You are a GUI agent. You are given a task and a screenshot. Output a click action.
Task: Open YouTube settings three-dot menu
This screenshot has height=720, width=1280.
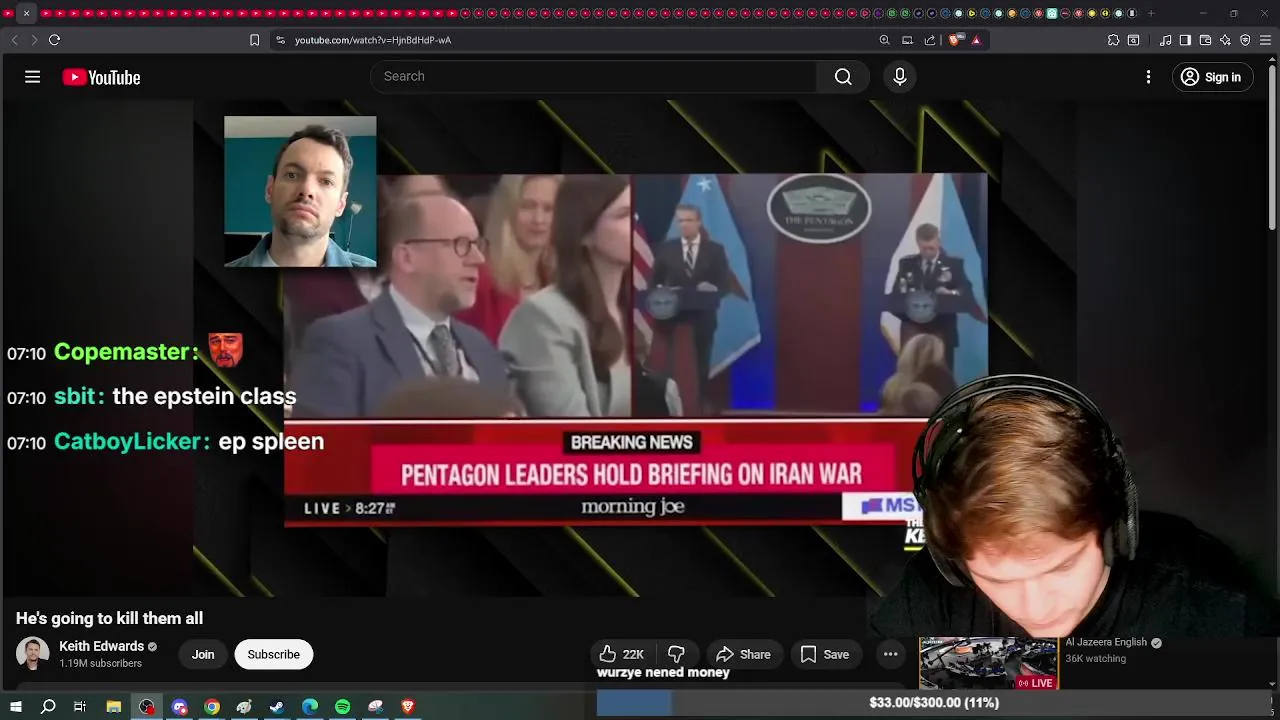pos(1148,77)
